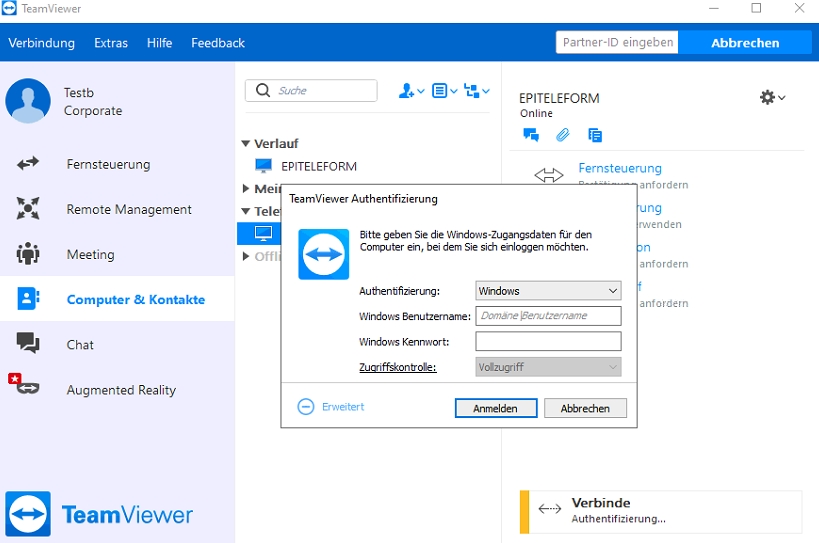Click the Fernsteuerung link in details panel
Viewport: 819px width, 543px height.
pyautogui.click(x=620, y=168)
